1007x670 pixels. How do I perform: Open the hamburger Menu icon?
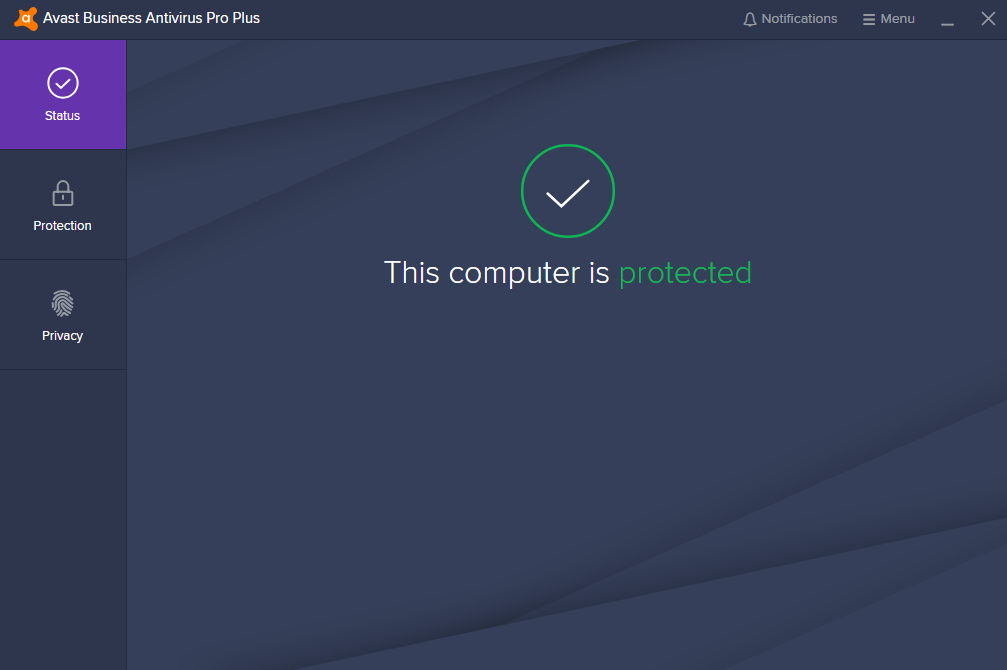[869, 19]
